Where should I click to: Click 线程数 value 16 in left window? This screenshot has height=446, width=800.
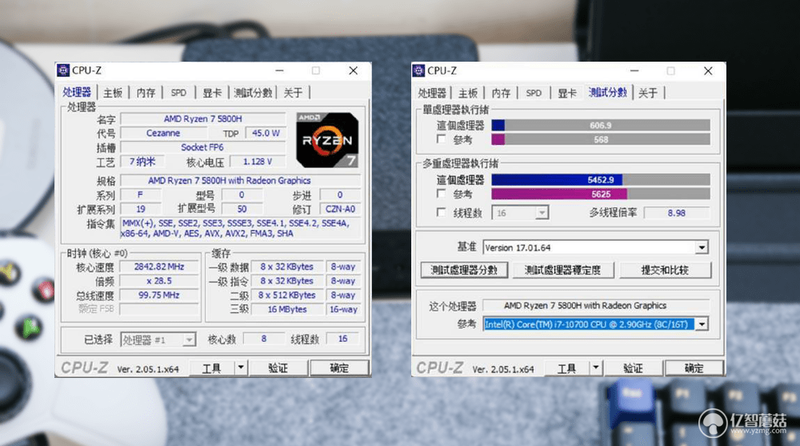click(x=342, y=339)
